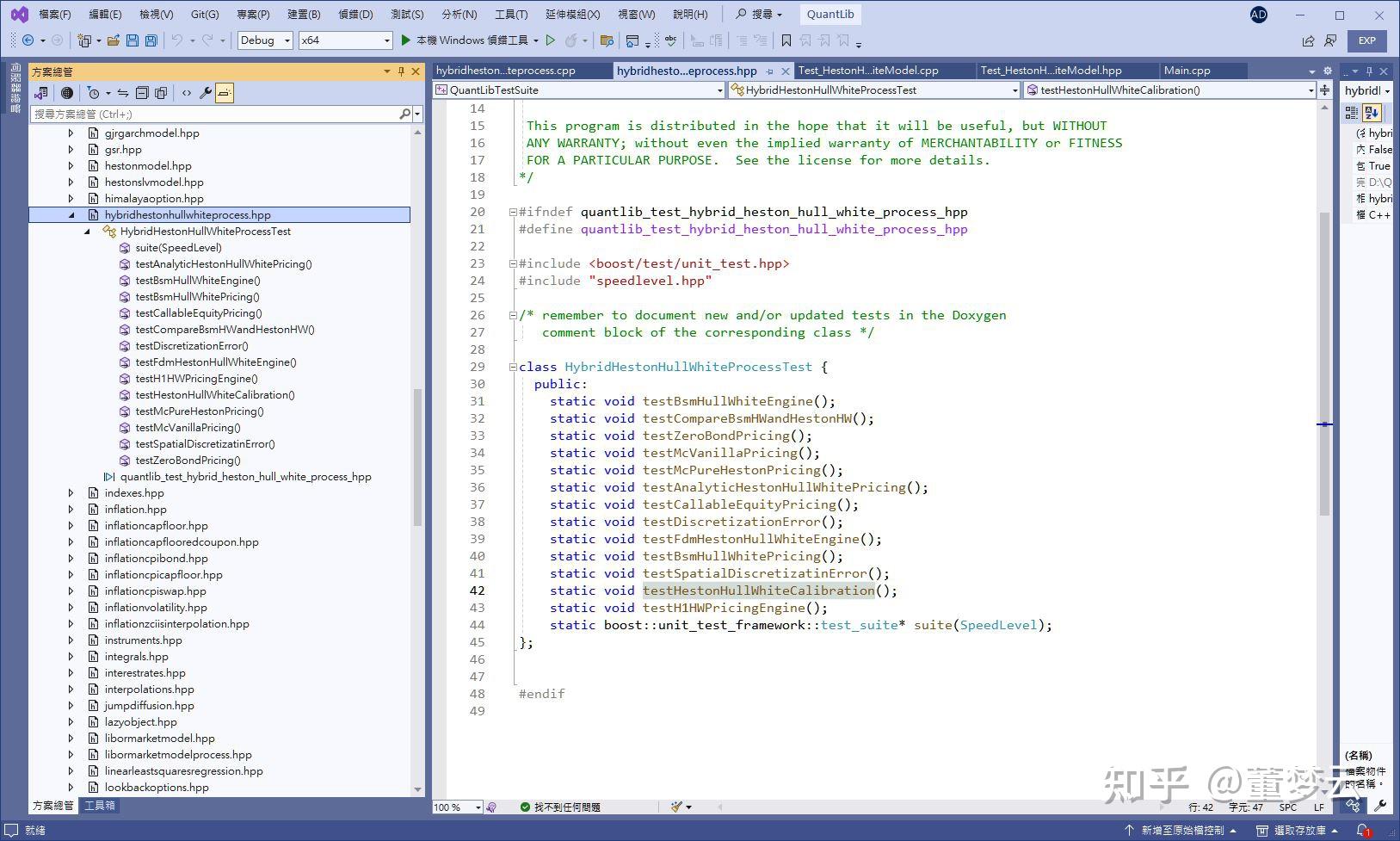The width and height of the screenshot is (1400, 841).
Task: Toggle alphabetical sort in Properties panel
Action: (1372, 113)
